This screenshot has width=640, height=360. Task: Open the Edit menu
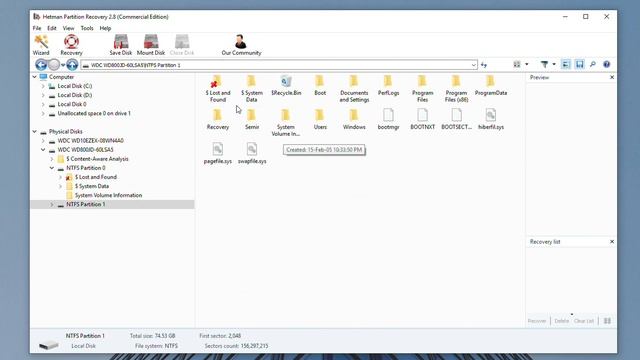[x=52, y=28]
